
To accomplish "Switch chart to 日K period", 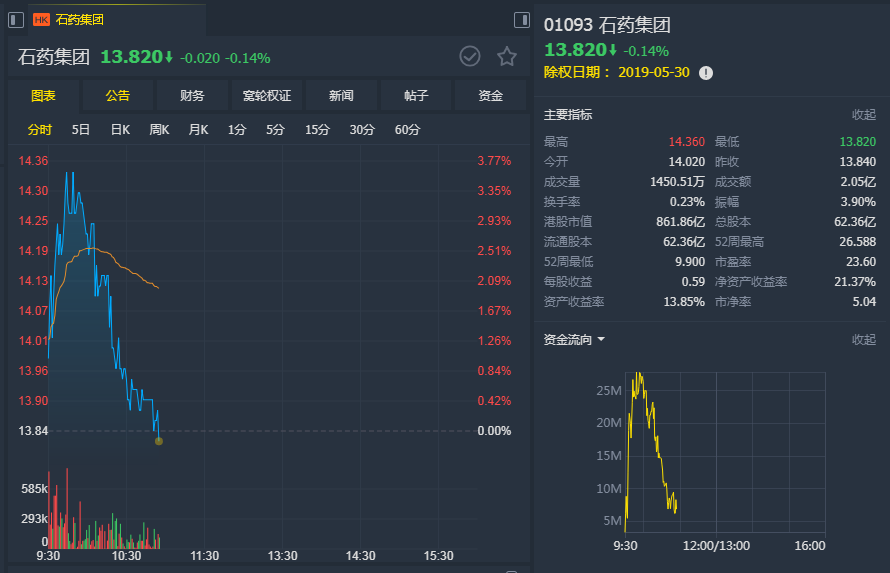I will (120, 130).
